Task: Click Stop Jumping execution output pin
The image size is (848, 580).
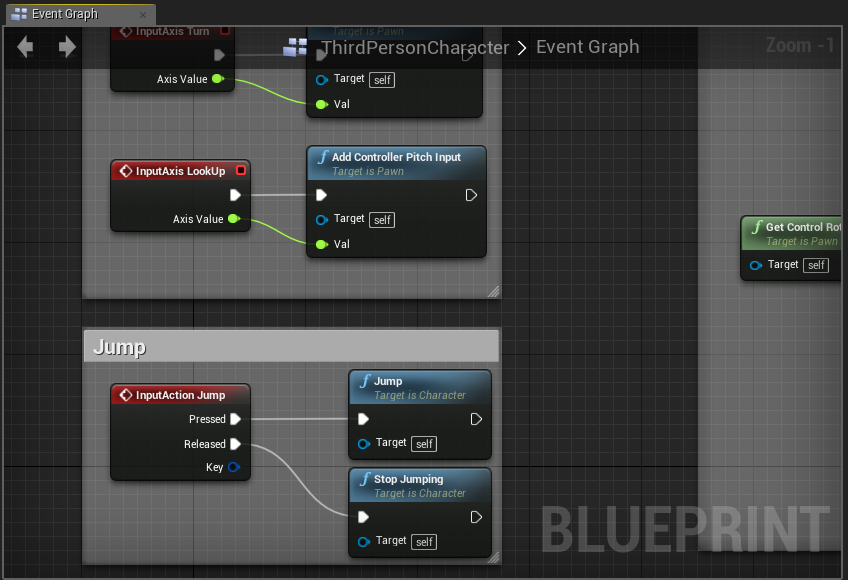Action: point(476,517)
